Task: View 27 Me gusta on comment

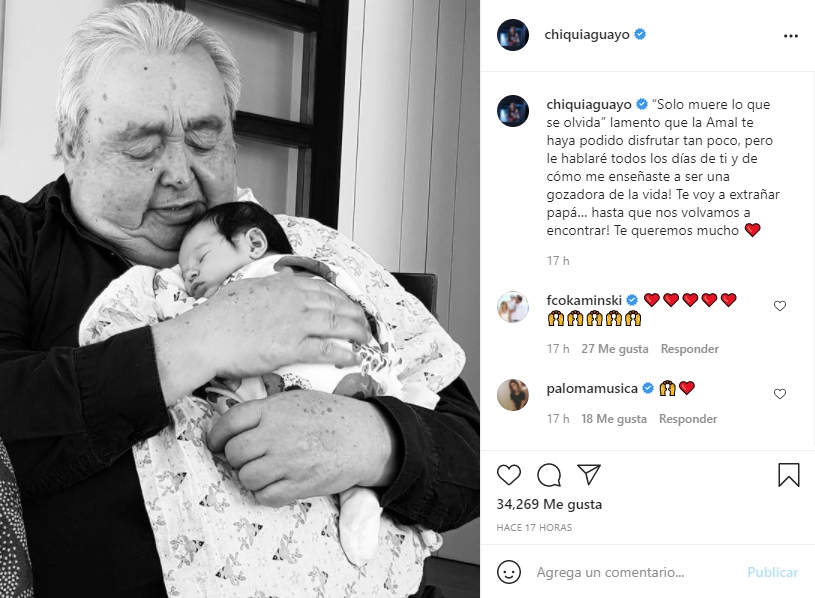Action: pyautogui.click(x=615, y=349)
